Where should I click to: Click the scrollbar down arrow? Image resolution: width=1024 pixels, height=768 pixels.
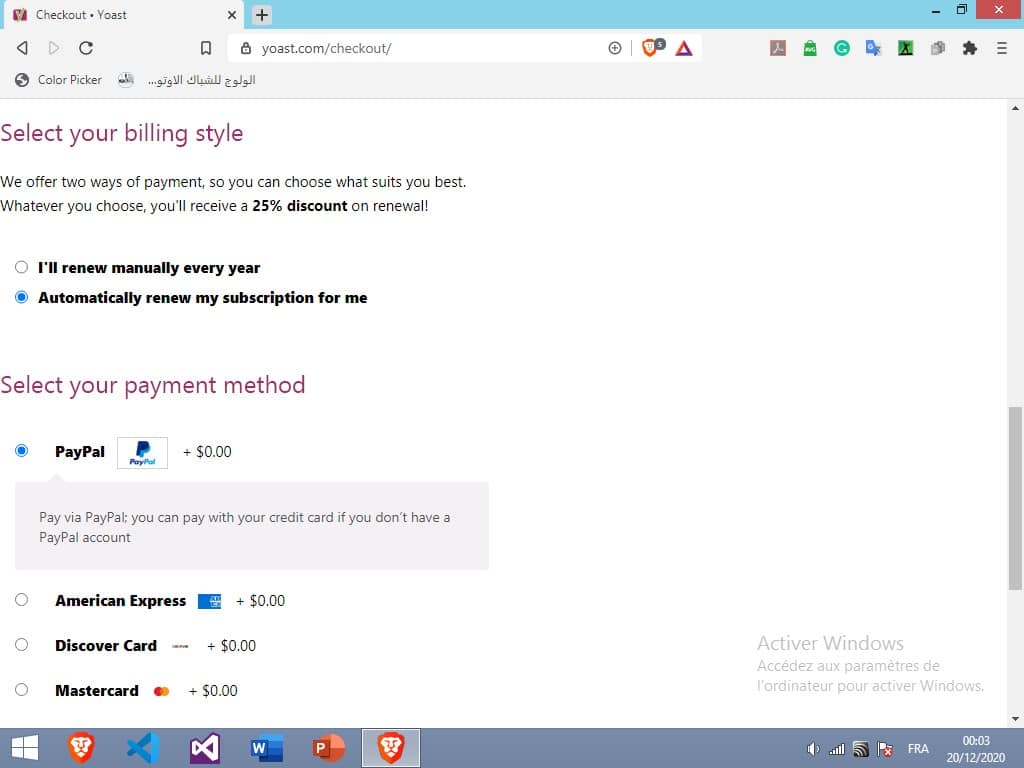[x=1015, y=719]
